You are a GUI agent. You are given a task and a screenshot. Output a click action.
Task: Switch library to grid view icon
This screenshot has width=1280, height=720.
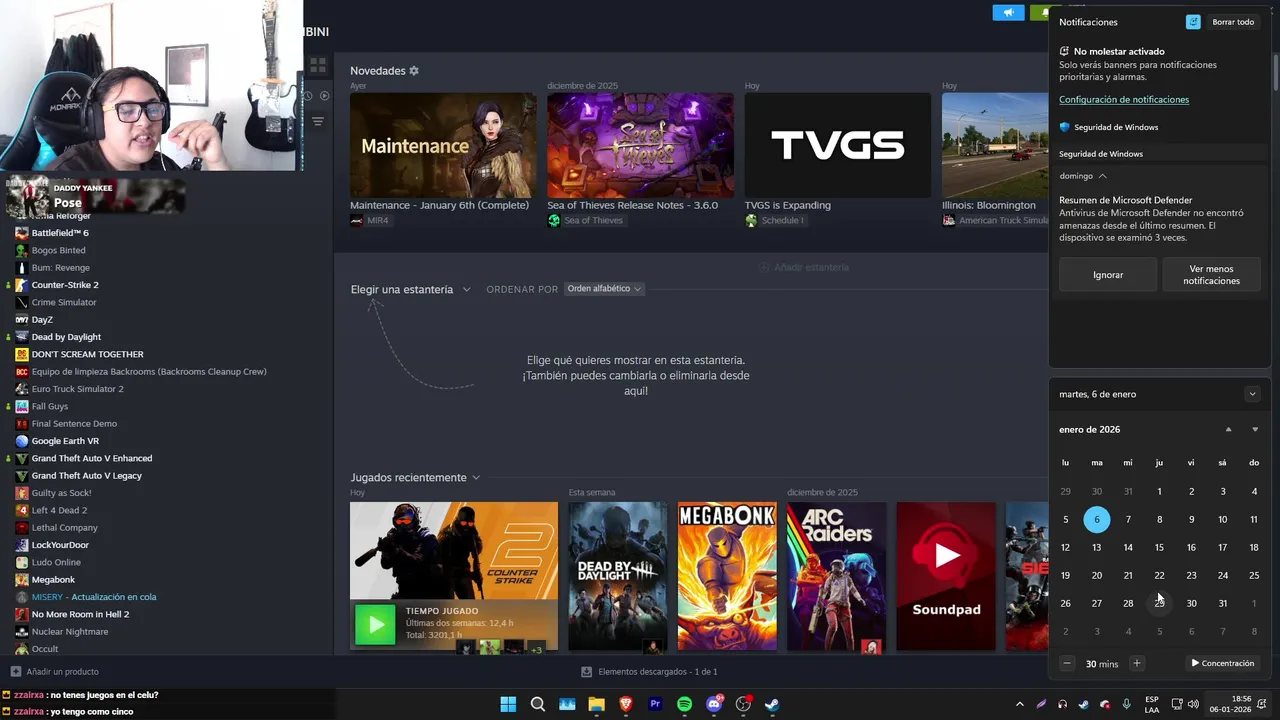click(x=318, y=65)
